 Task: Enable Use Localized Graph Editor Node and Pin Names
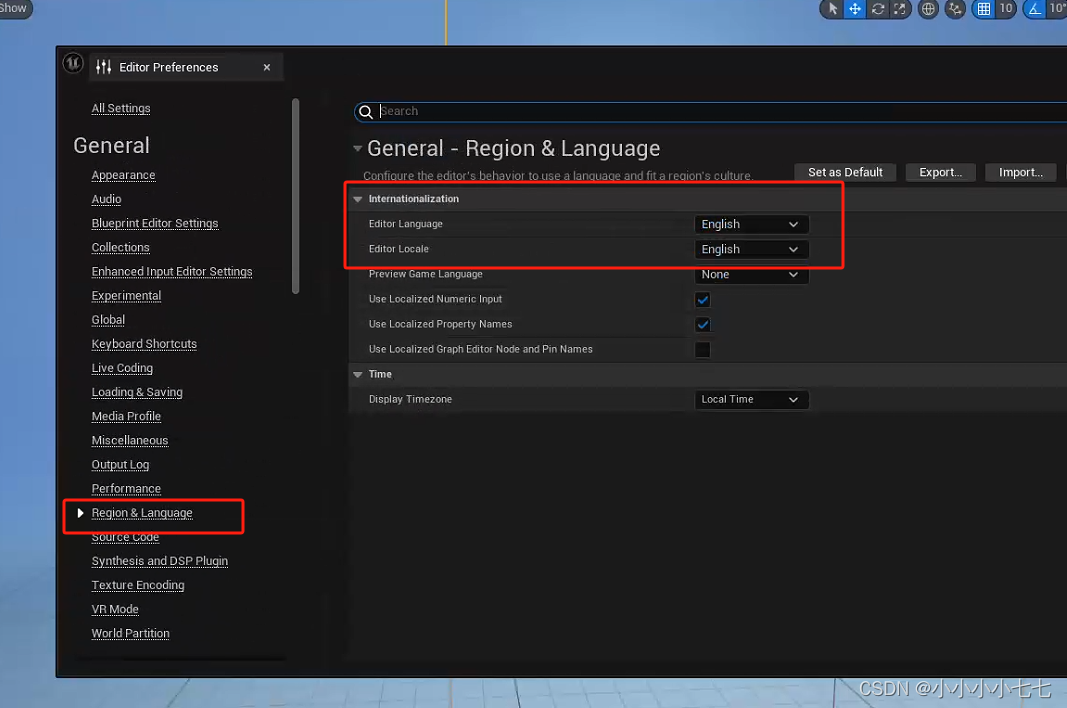point(703,349)
